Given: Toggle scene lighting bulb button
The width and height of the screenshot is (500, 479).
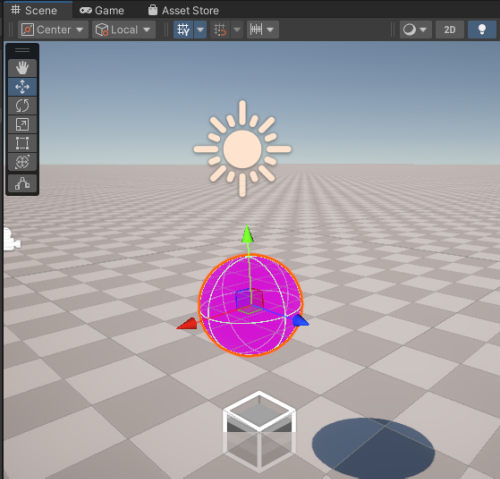Looking at the screenshot, I should pyautogui.click(x=482, y=30).
